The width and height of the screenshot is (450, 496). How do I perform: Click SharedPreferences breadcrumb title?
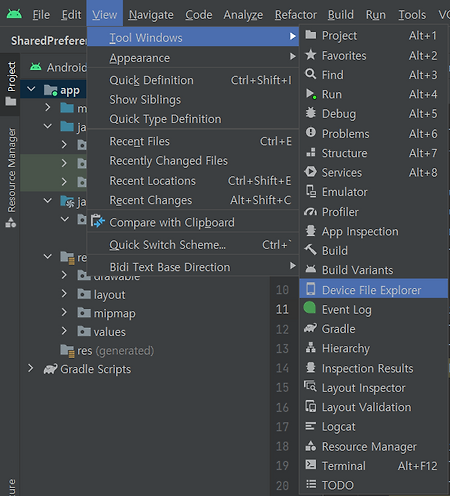pos(49,40)
